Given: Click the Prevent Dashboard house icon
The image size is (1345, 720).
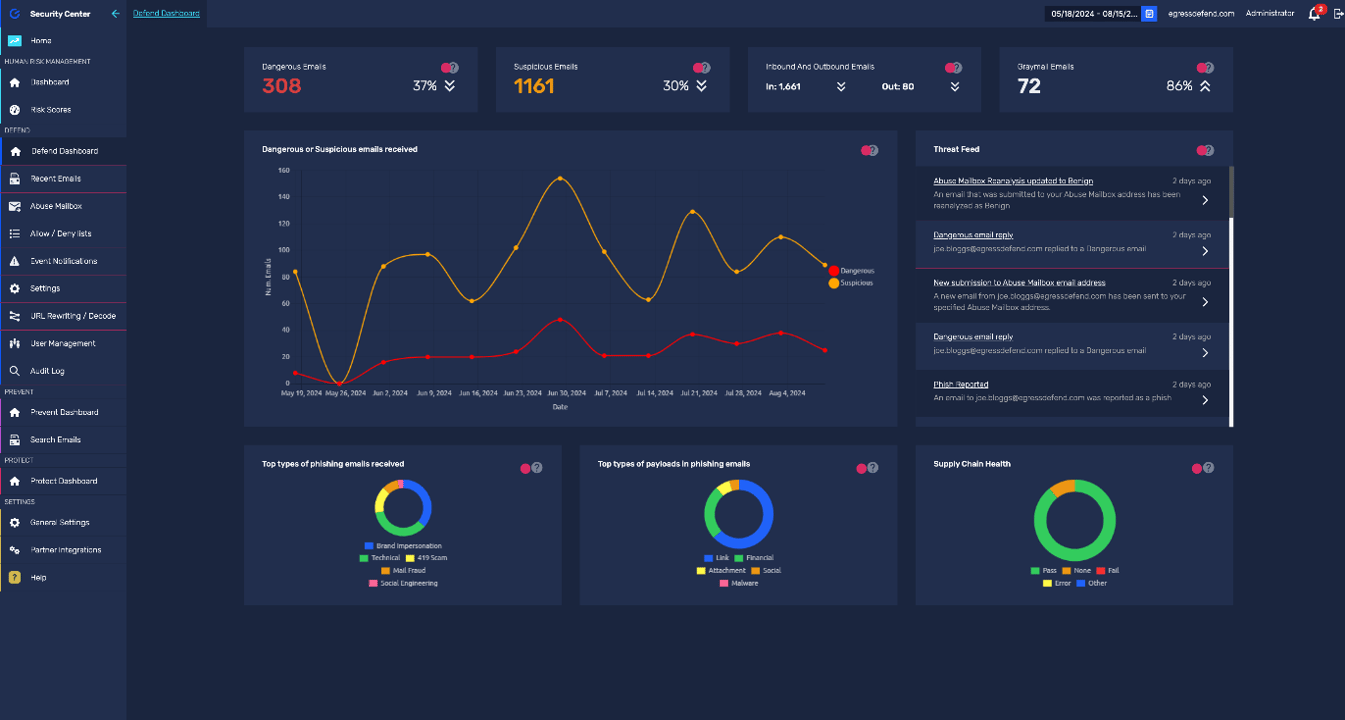Looking at the screenshot, I should tap(15, 412).
